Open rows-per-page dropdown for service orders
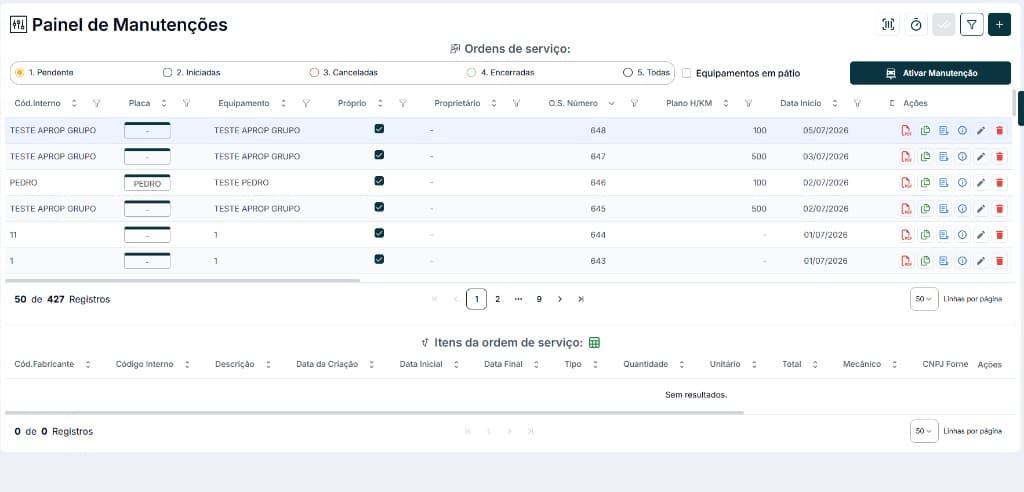 [x=923, y=299]
